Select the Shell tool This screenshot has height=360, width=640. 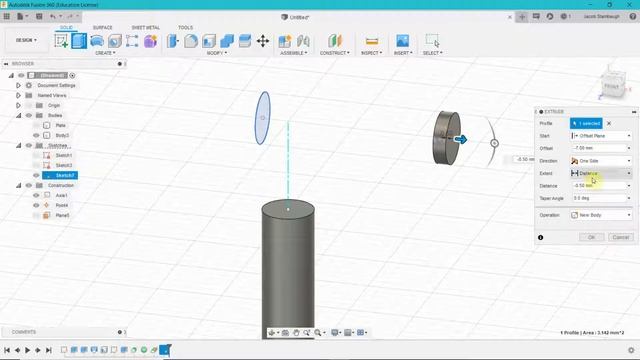tap(209, 41)
